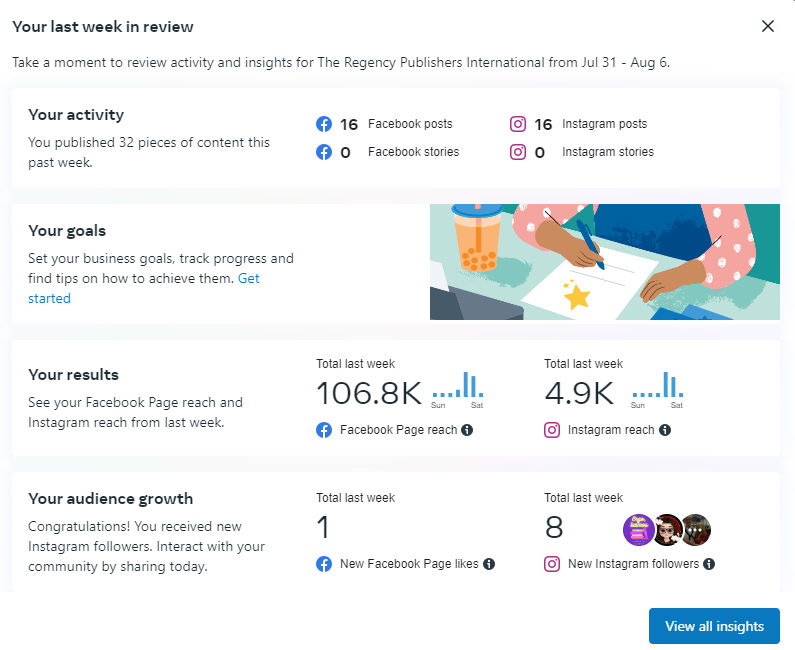Click the goals illustration banner image
This screenshot has height=650, width=795.
pos(604,262)
